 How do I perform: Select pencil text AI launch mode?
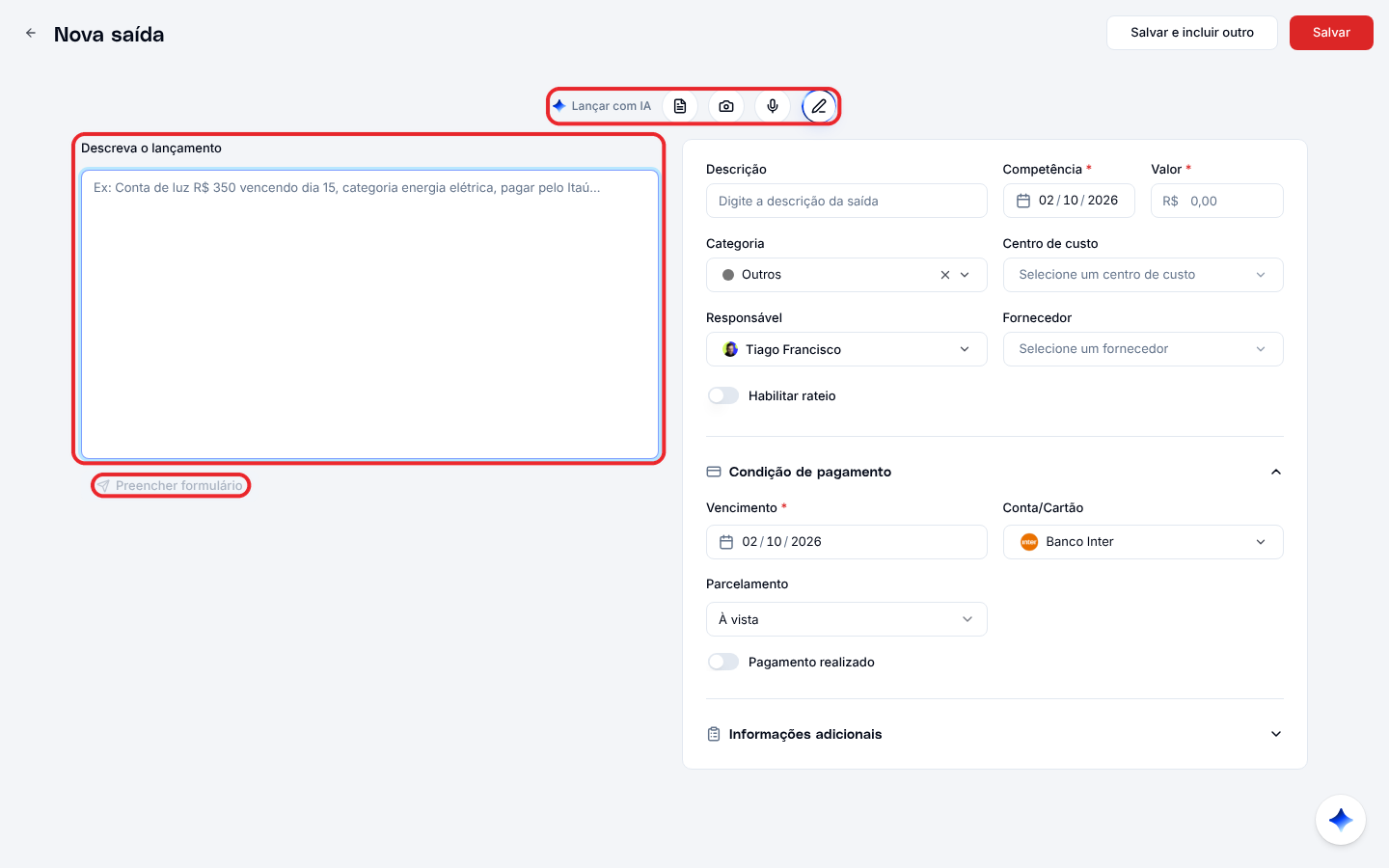[819, 106]
